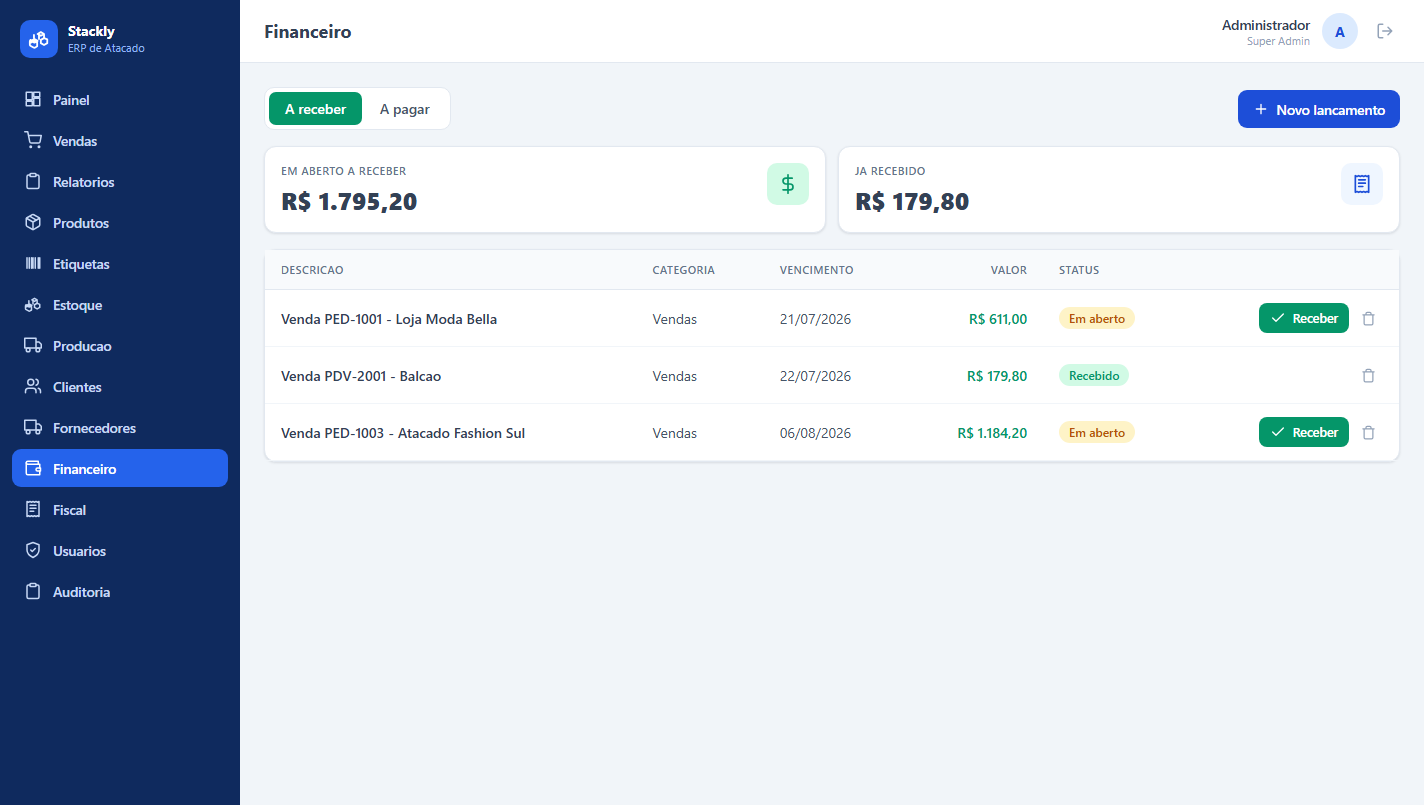Click Receber for Venda PED-1001
Image resolution: width=1424 pixels, height=805 pixels.
coord(1304,318)
